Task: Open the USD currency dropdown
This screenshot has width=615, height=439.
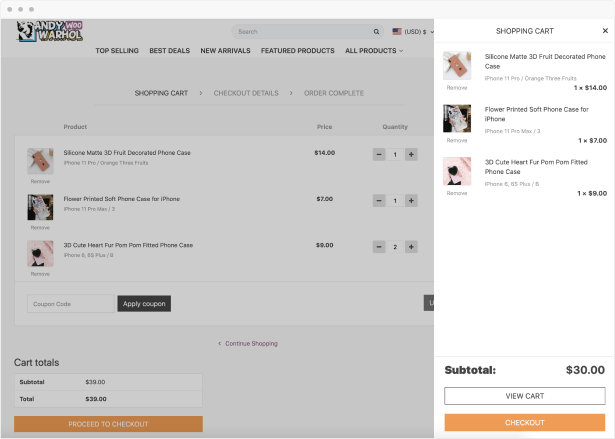Action: (x=413, y=32)
